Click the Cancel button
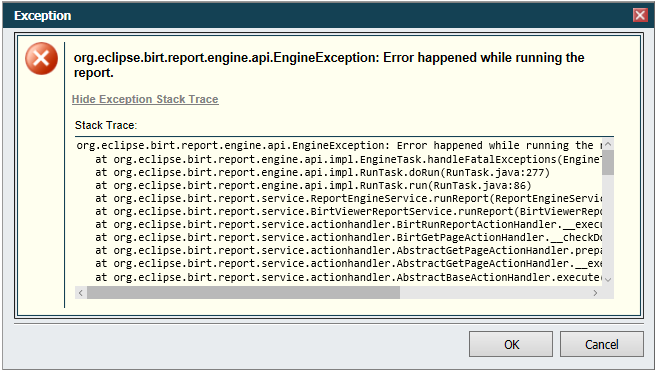Screen dimensions: 655x370 [x=602, y=344]
